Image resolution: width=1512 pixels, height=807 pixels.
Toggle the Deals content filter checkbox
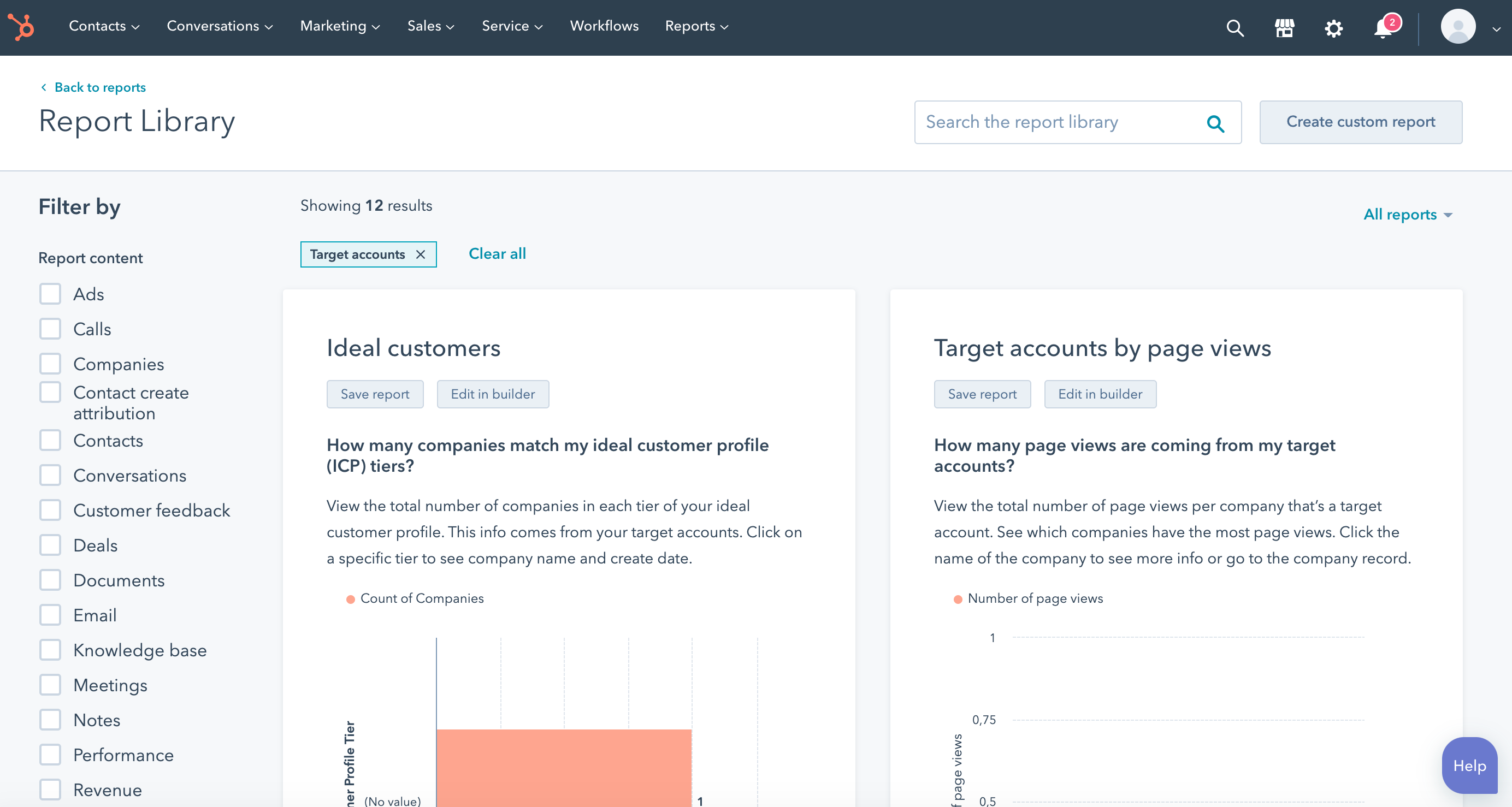(50, 545)
